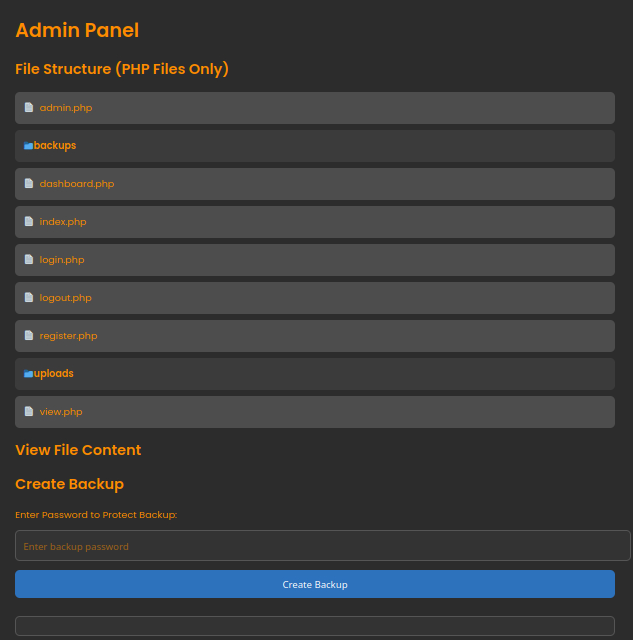Click the file icon beside register.php
This screenshot has width=633, height=640.
[x=29, y=335]
